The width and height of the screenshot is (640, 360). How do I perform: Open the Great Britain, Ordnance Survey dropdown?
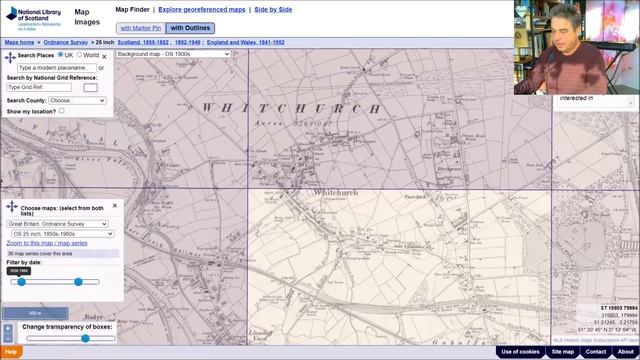click(x=57, y=224)
